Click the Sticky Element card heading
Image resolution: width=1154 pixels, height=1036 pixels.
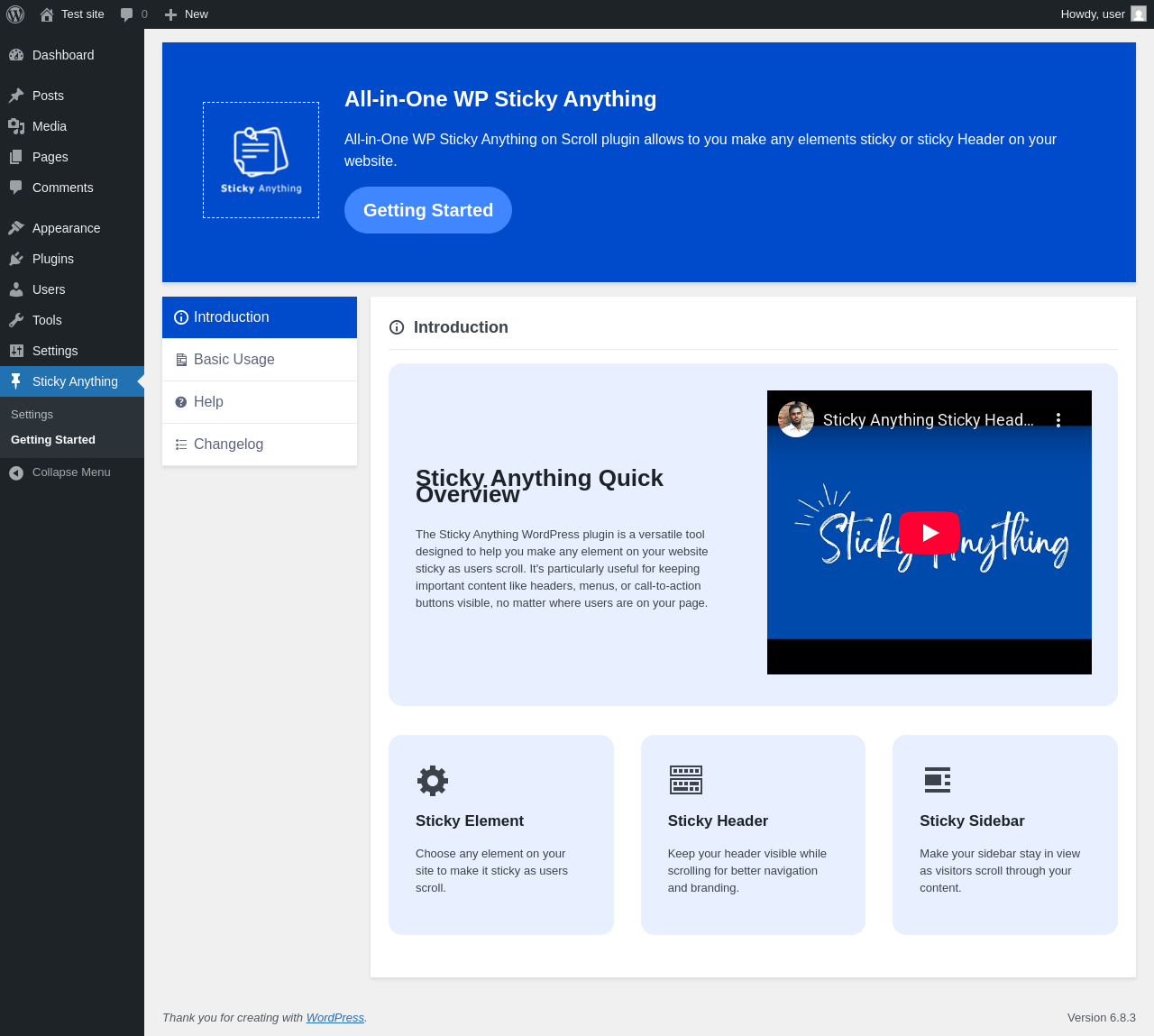[x=470, y=821]
